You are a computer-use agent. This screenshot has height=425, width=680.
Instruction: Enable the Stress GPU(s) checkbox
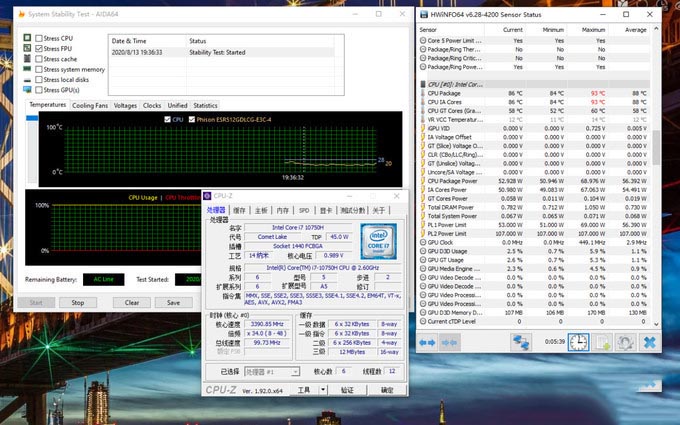(x=39, y=90)
